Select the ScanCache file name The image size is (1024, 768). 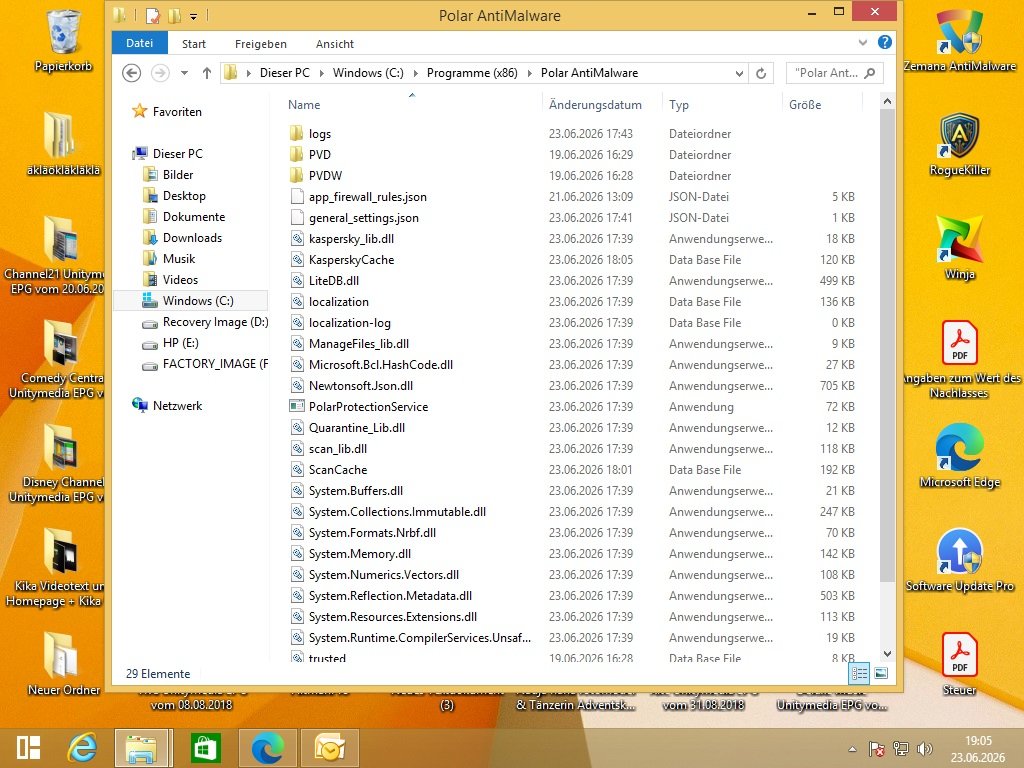(x=338, y=470)
